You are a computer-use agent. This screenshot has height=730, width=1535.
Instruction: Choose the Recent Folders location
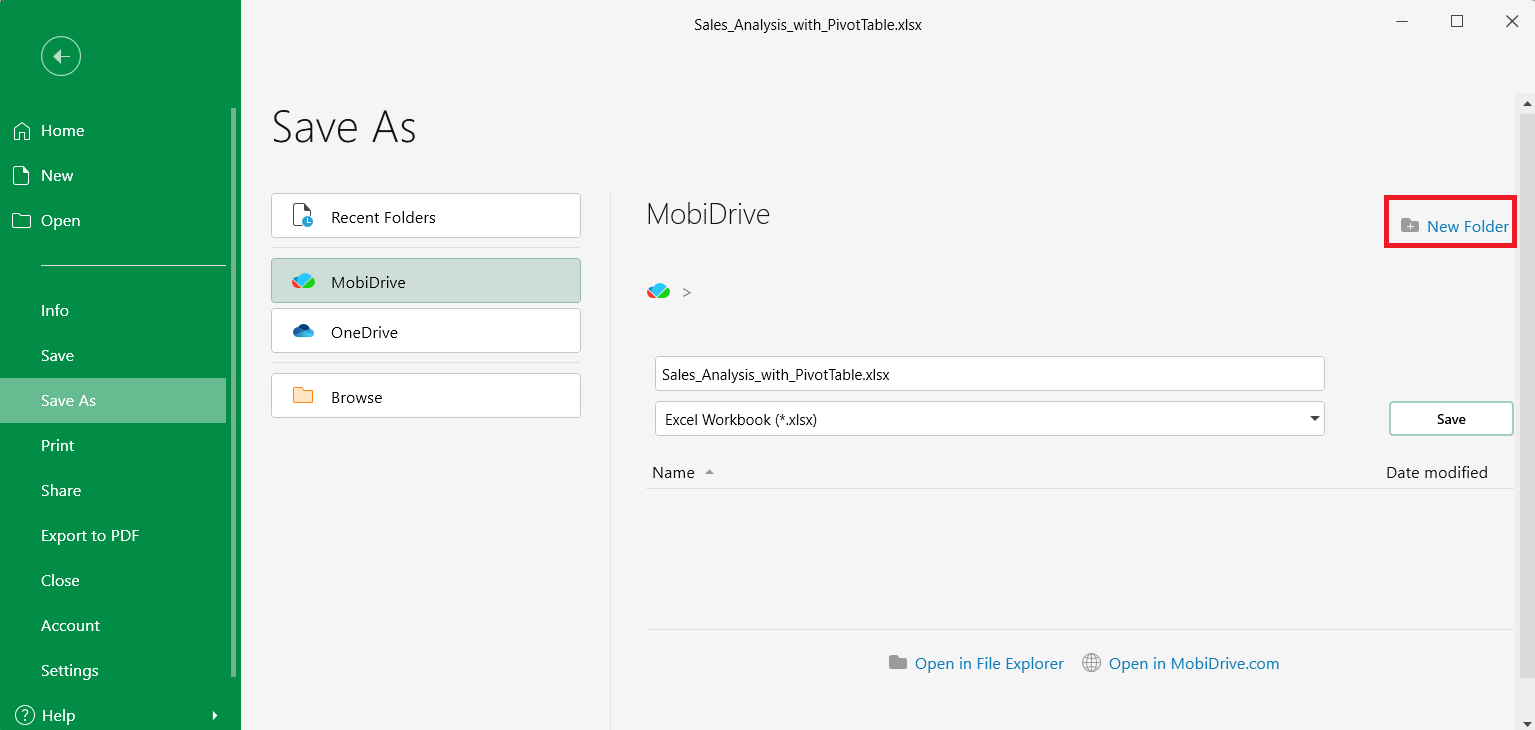tap(426, 216)
